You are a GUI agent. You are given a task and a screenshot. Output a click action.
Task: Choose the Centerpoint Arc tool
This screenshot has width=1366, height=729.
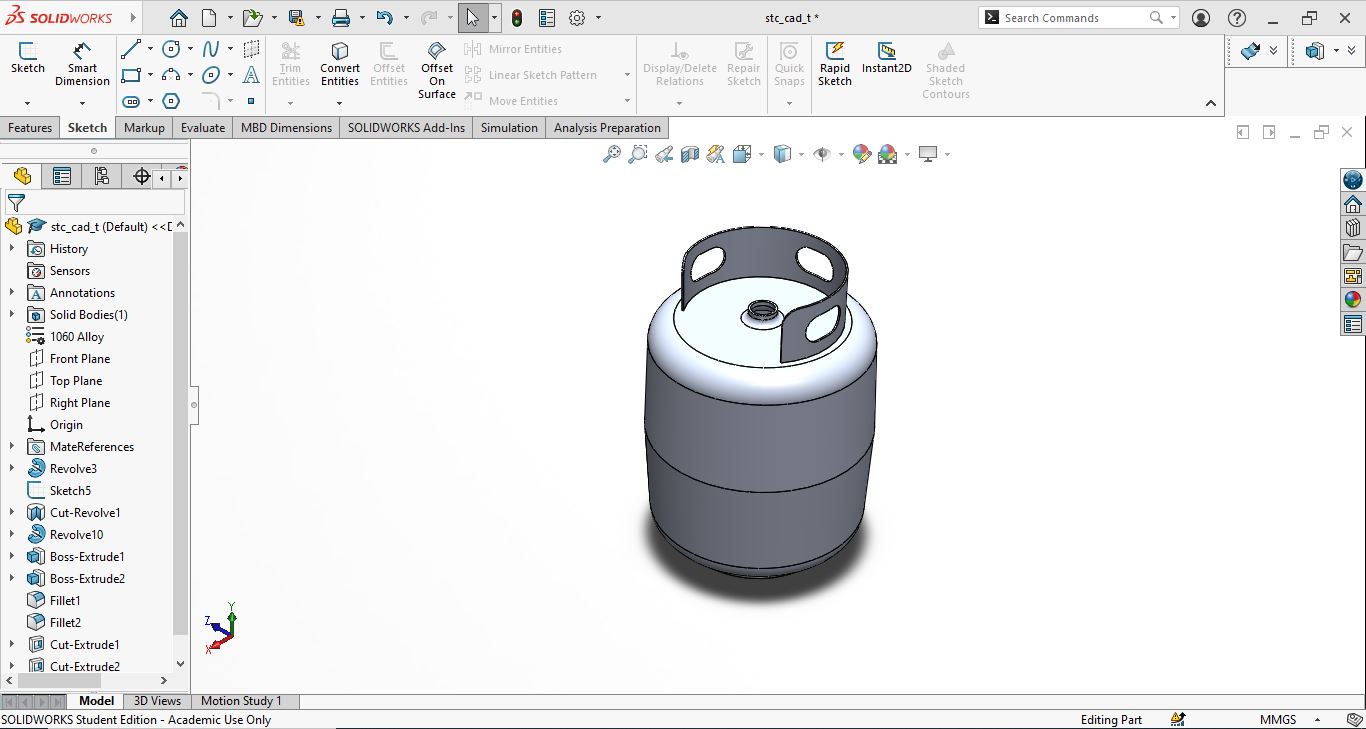(171, 75)
